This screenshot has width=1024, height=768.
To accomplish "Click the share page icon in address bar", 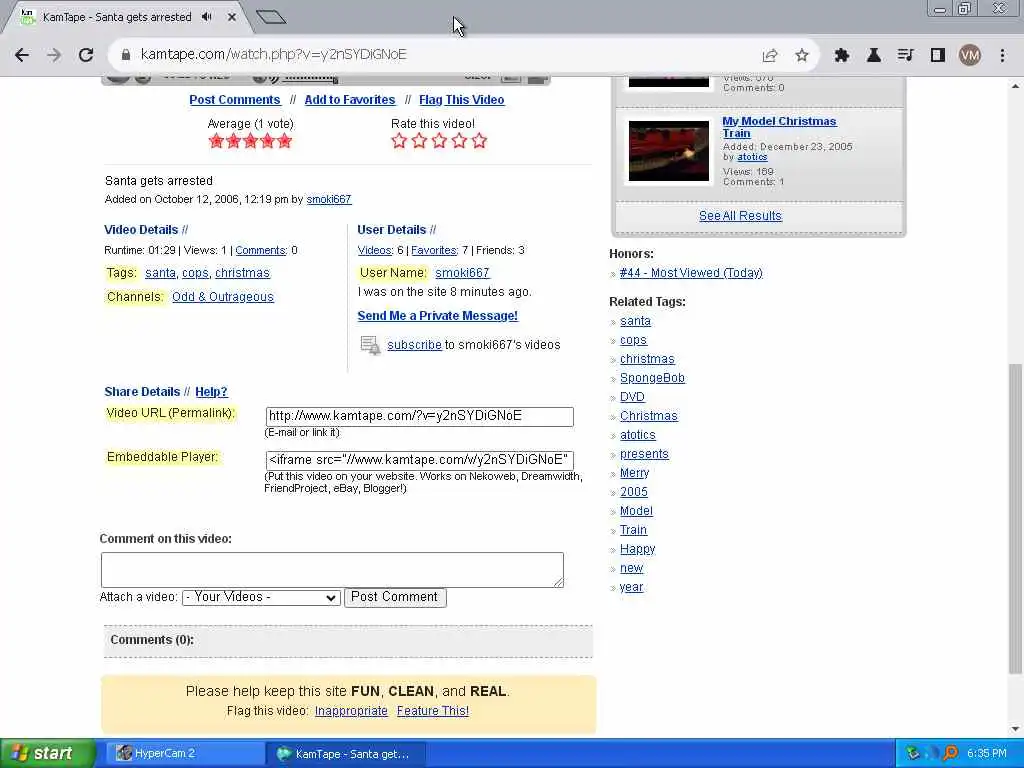I will pos(770,56).
